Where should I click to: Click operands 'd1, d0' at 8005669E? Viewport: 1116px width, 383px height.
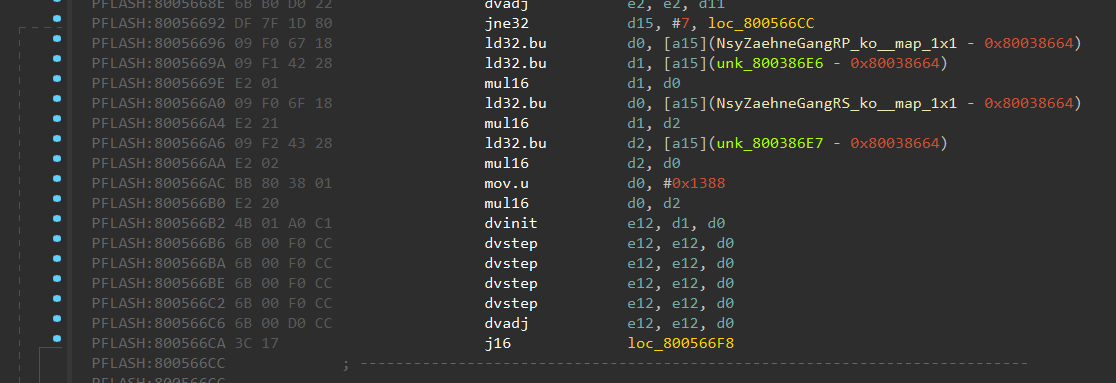653,83
